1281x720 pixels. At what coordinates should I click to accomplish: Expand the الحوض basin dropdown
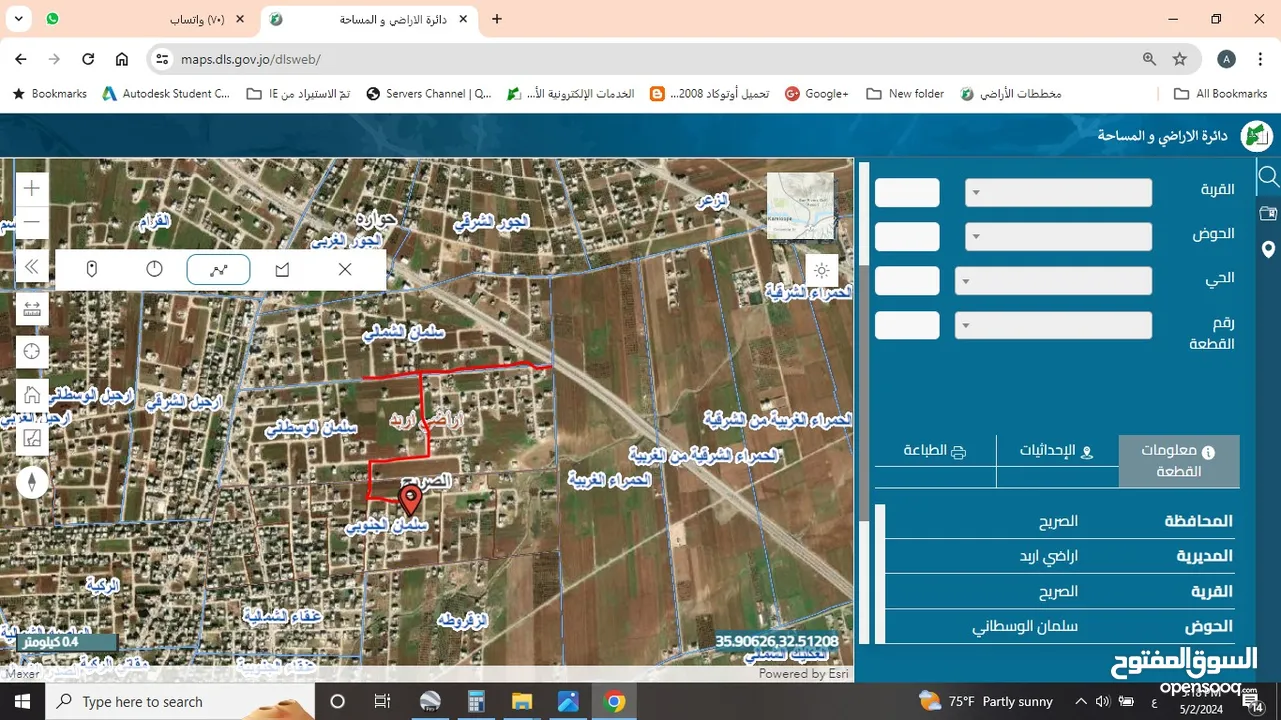(x=1058, y=237)
